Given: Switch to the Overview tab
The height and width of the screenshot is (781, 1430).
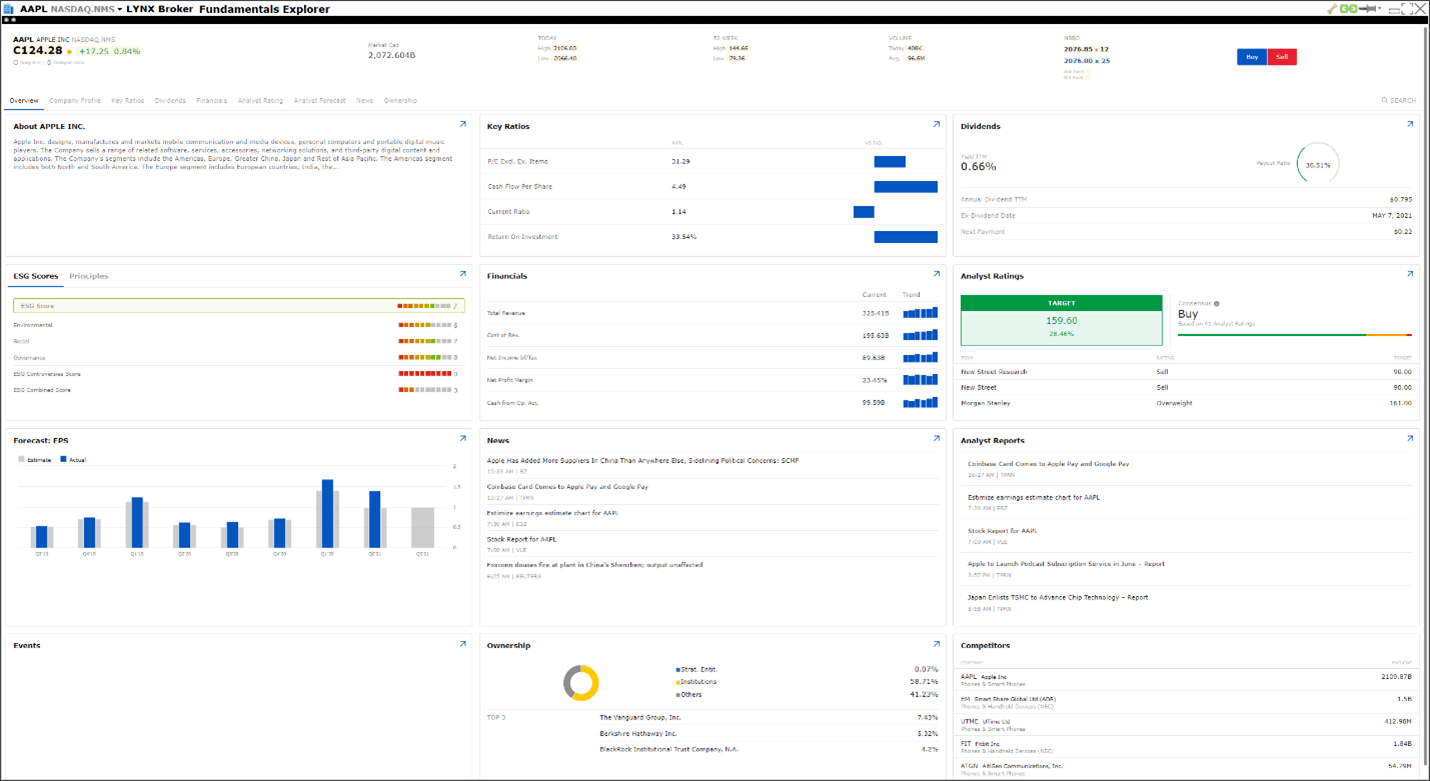Looking at the screenshot, I should pyautogui.click(x=24, y=101).
